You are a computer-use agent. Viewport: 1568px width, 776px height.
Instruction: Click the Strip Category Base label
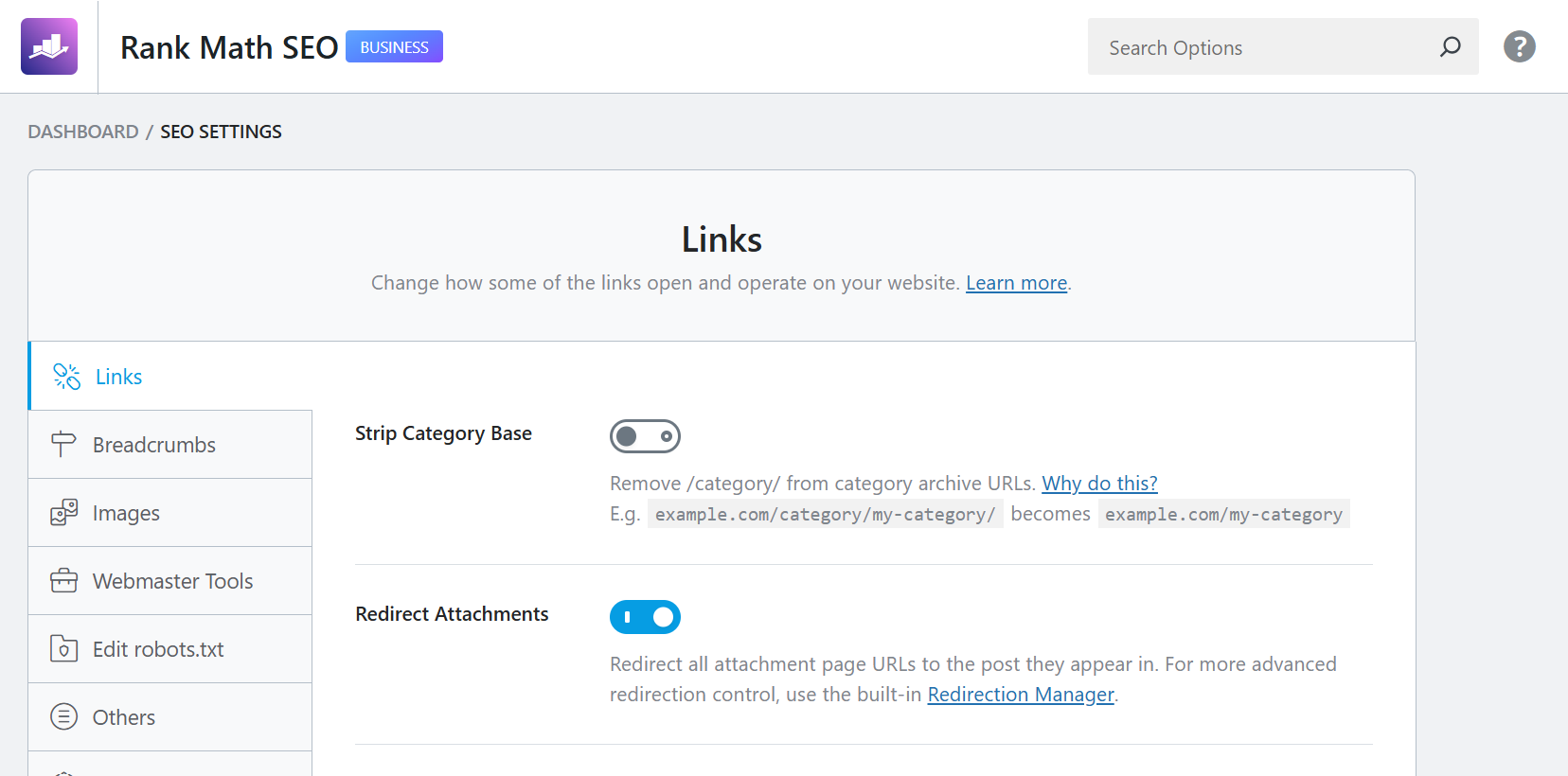click(443, 433)
